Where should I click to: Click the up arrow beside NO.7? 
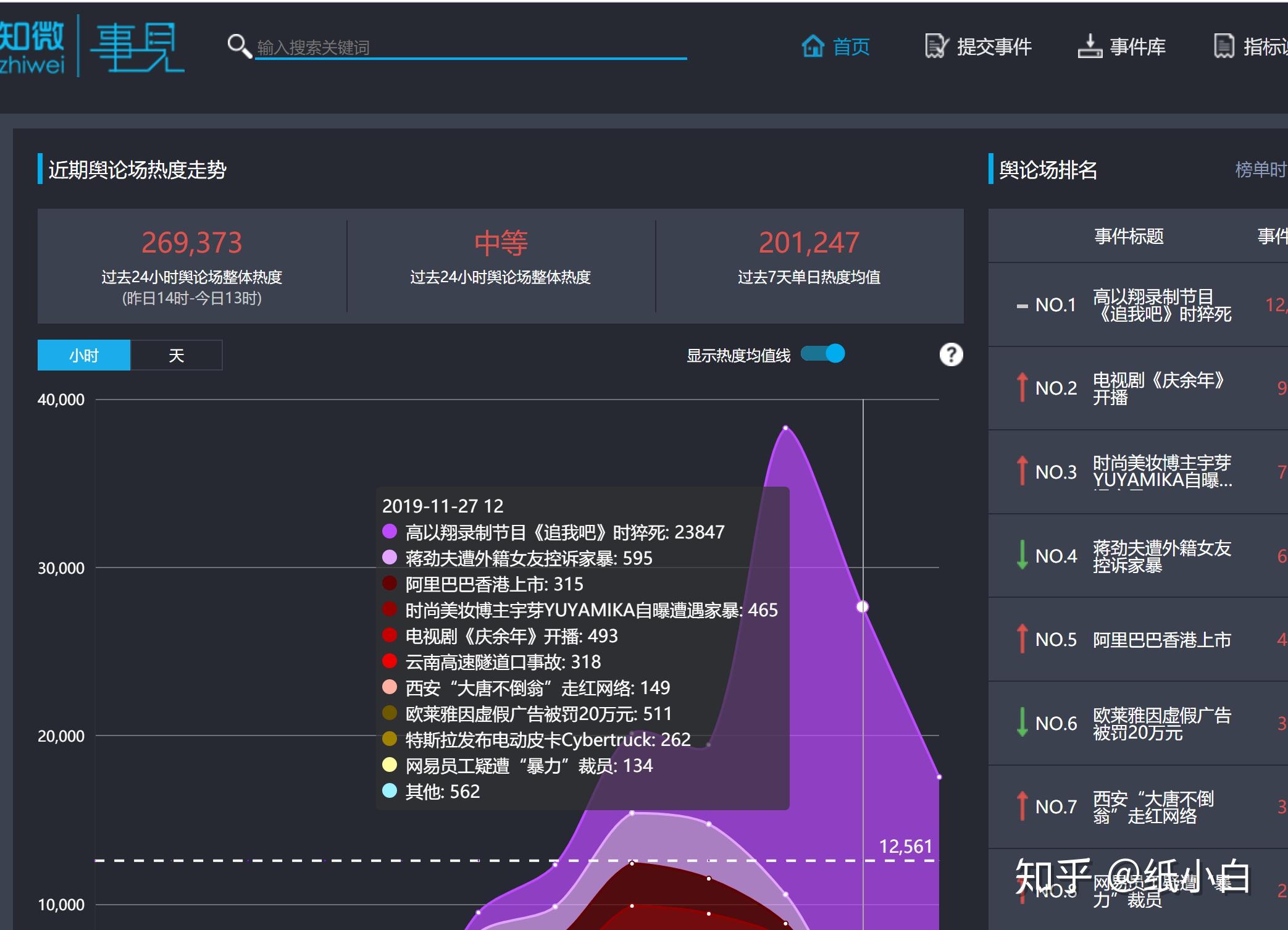1022,806
